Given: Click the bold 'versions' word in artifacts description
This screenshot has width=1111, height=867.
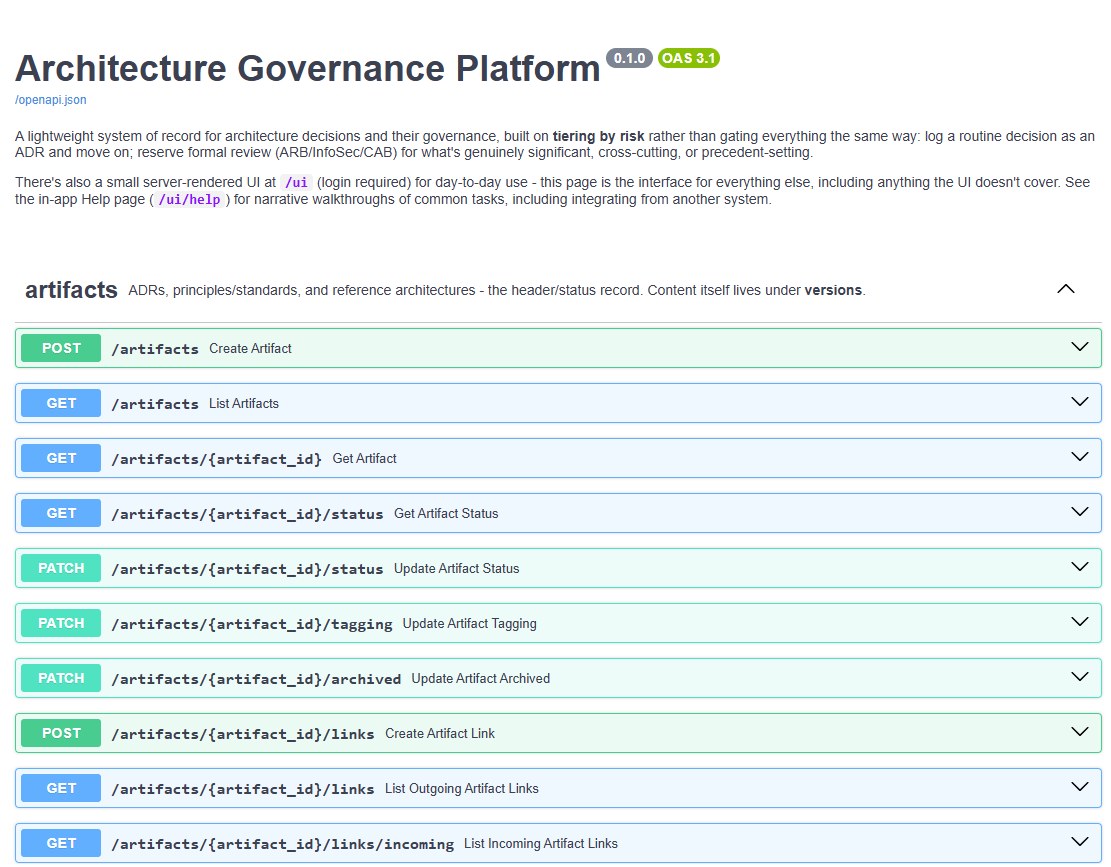Looking at the screenshot, I should click(833, 290).
